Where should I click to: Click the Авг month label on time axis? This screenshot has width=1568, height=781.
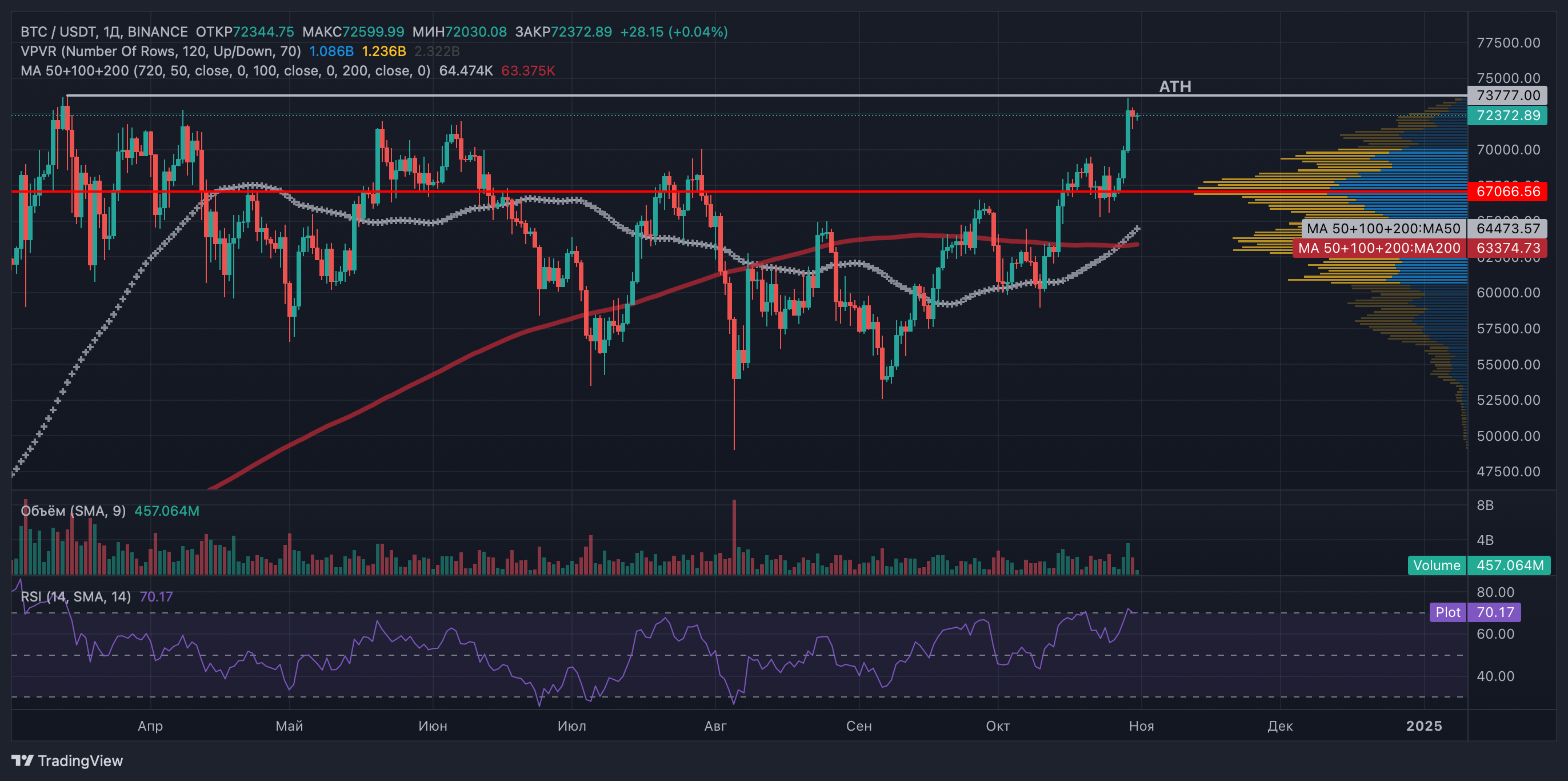tap(715, 726)
